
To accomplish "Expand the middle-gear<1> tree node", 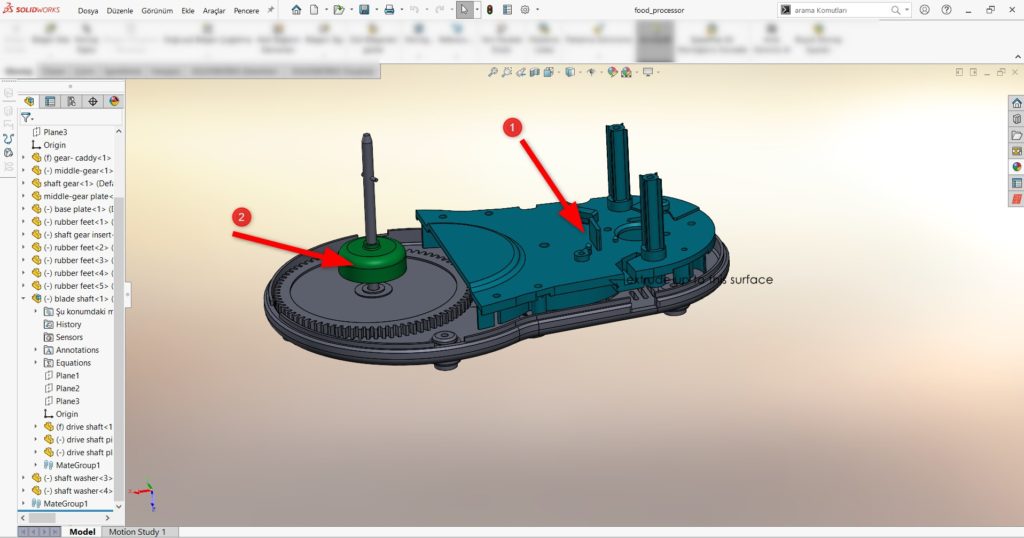I will 24,170.
